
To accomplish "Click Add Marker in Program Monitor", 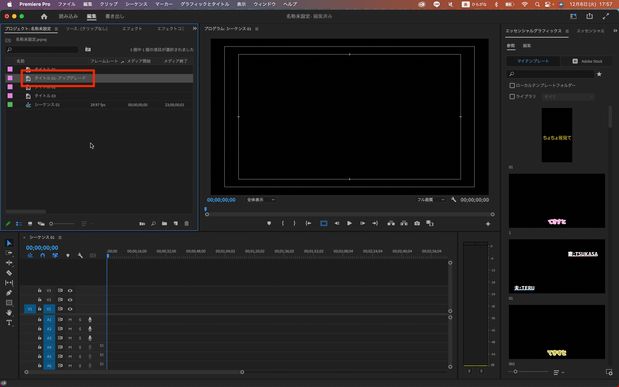I will click(269, 224).
